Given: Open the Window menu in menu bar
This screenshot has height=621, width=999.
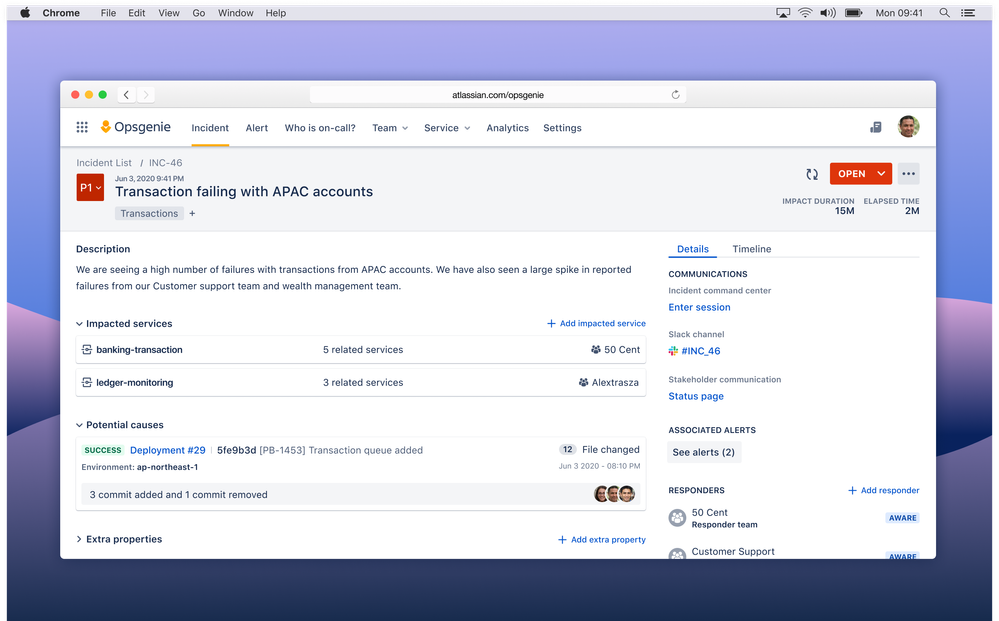Looking at the screenshot, I should [x=236, y=13].
